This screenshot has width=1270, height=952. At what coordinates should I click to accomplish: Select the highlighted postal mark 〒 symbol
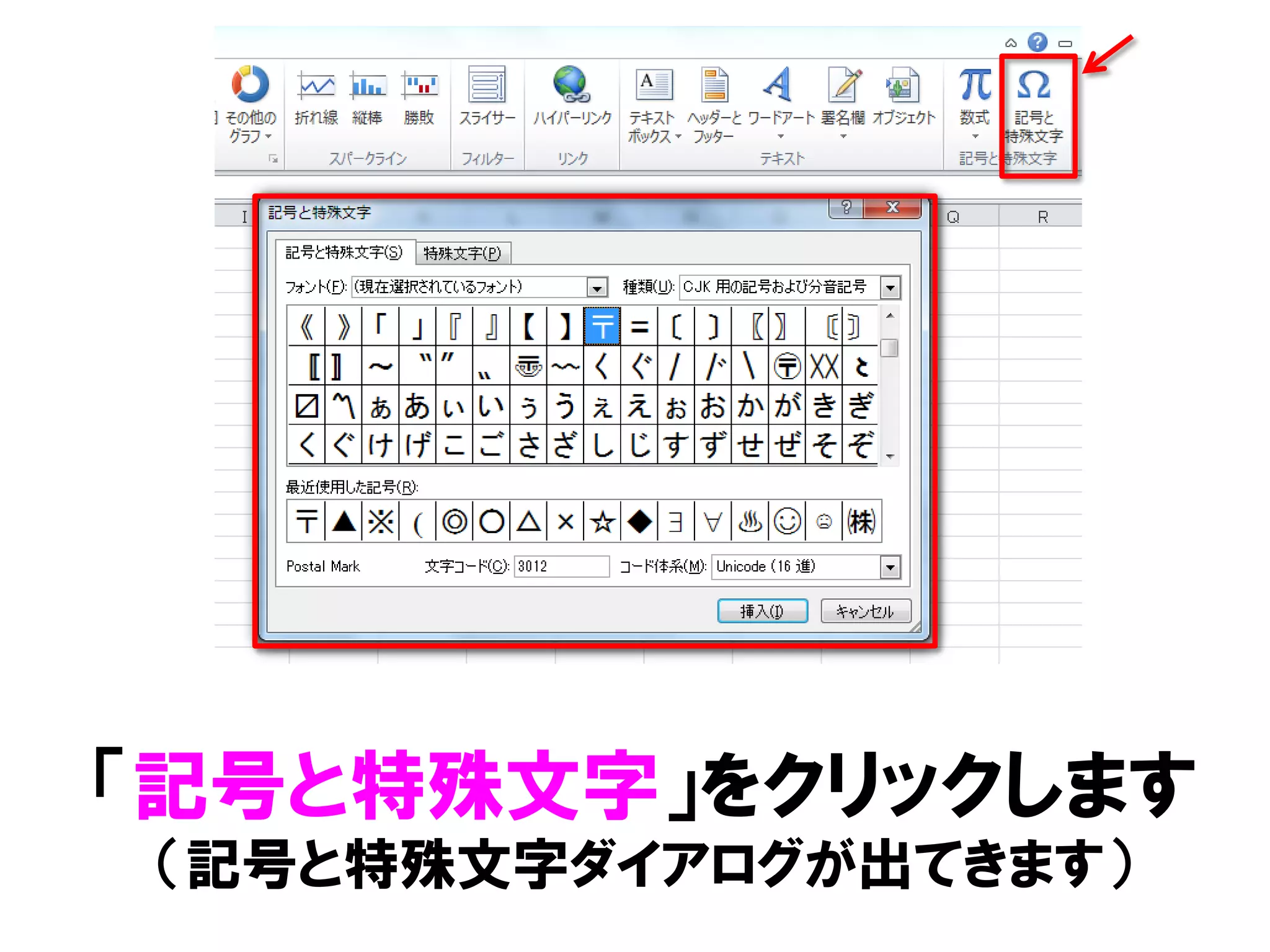602,326
